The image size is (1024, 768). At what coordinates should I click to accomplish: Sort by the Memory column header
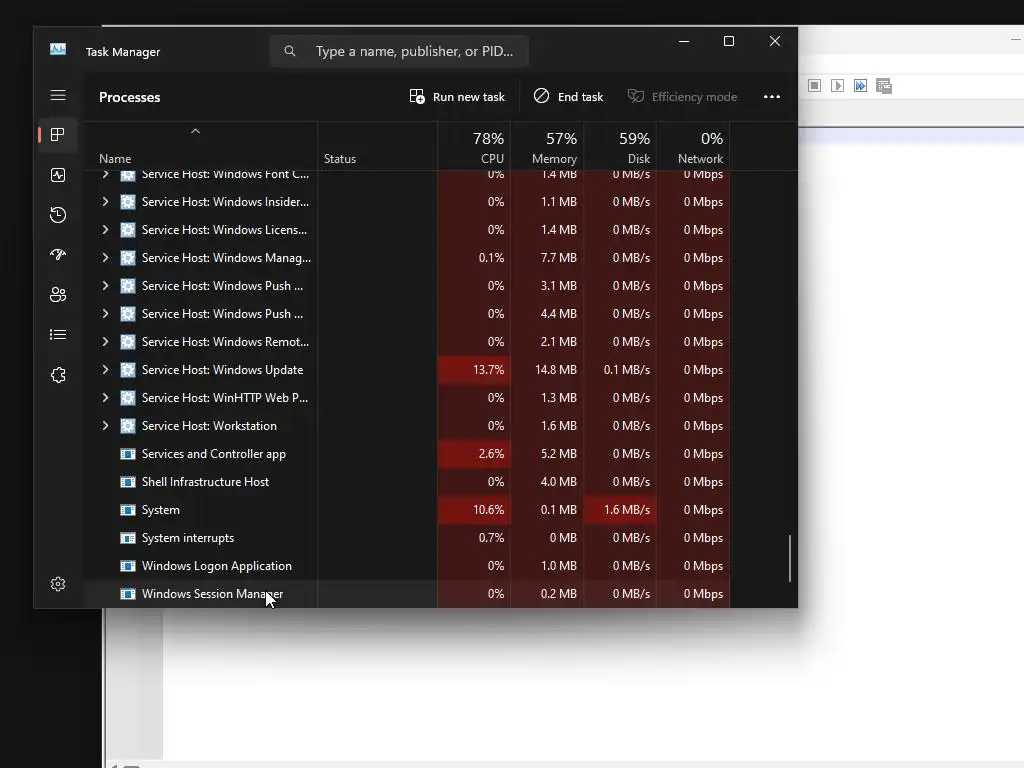547,146
